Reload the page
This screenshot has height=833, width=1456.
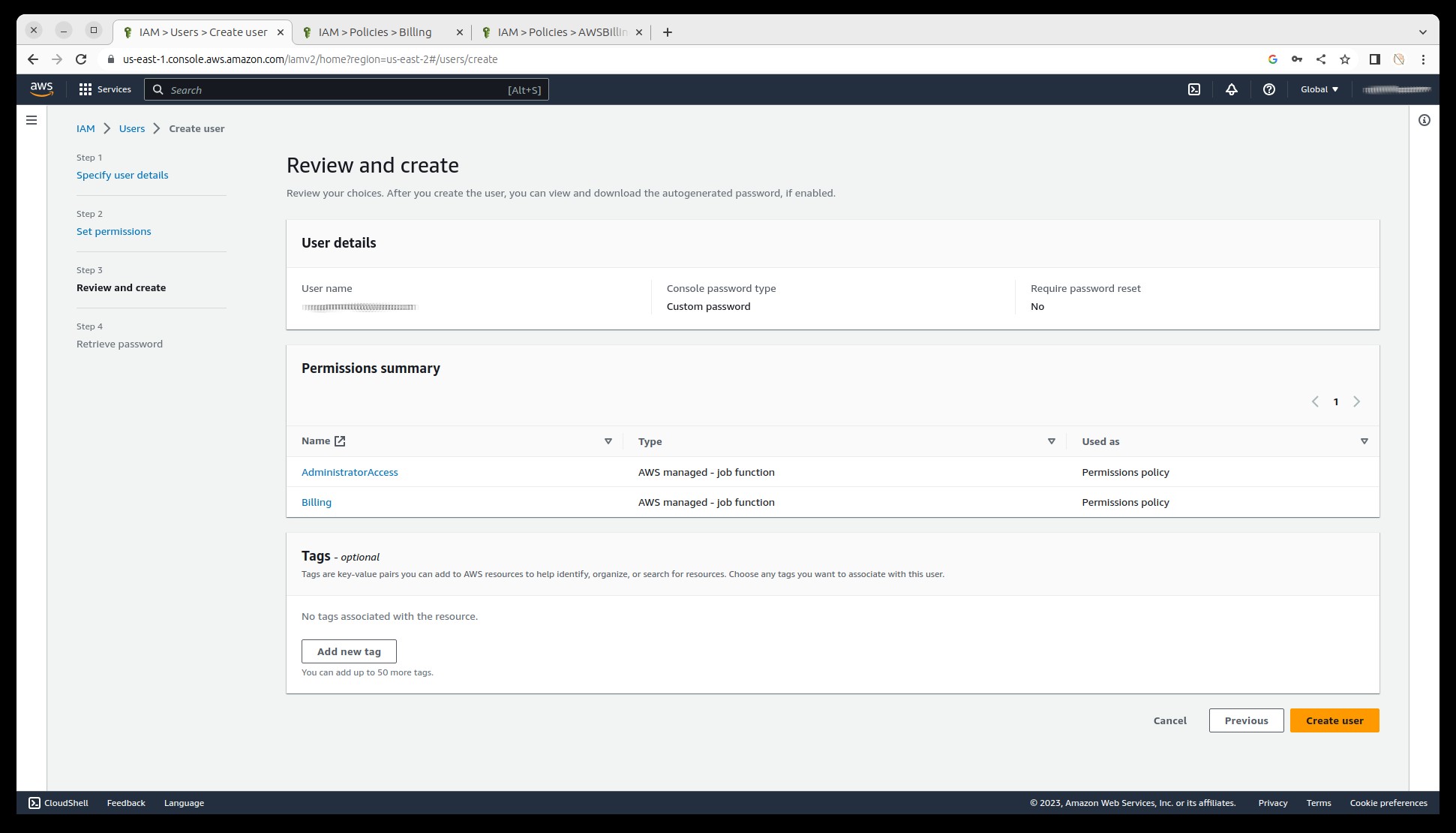81,59
